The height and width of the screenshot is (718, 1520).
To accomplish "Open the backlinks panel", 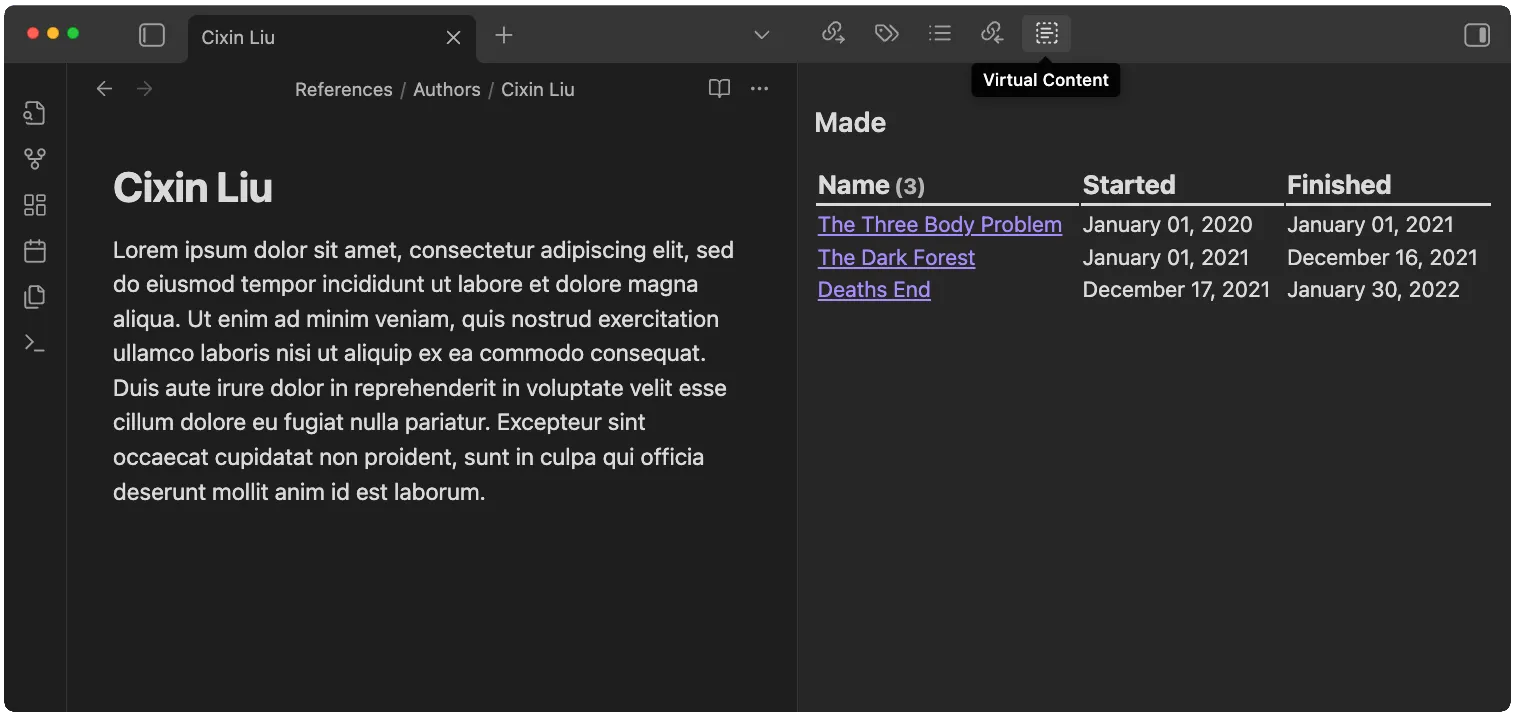I will coord(992,34).
